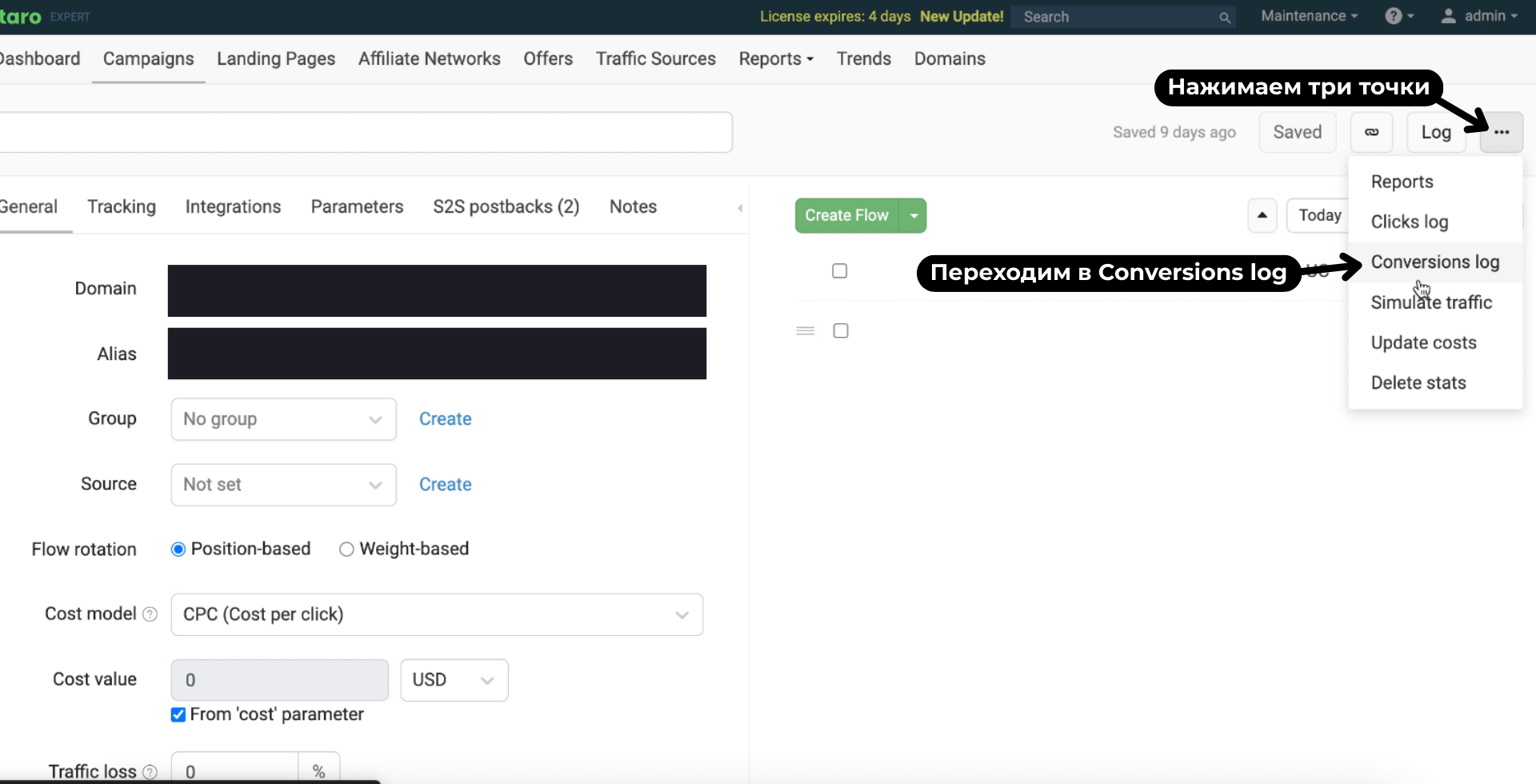The width and height of the screenshot is (1536, 784).
Task: Click the Create link next to Source
Action: click(445, 484)
